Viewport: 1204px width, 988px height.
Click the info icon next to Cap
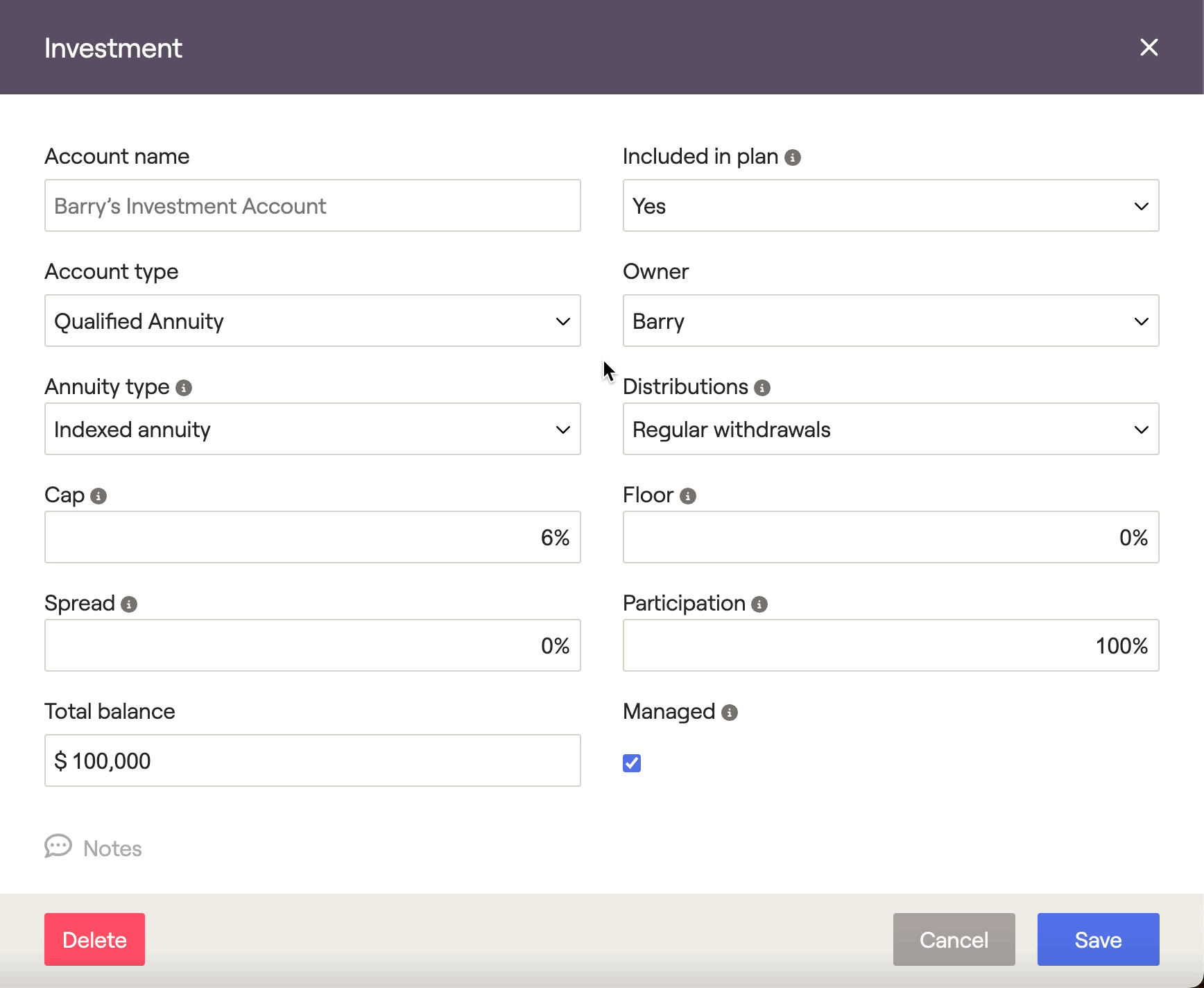pos(98,496)
